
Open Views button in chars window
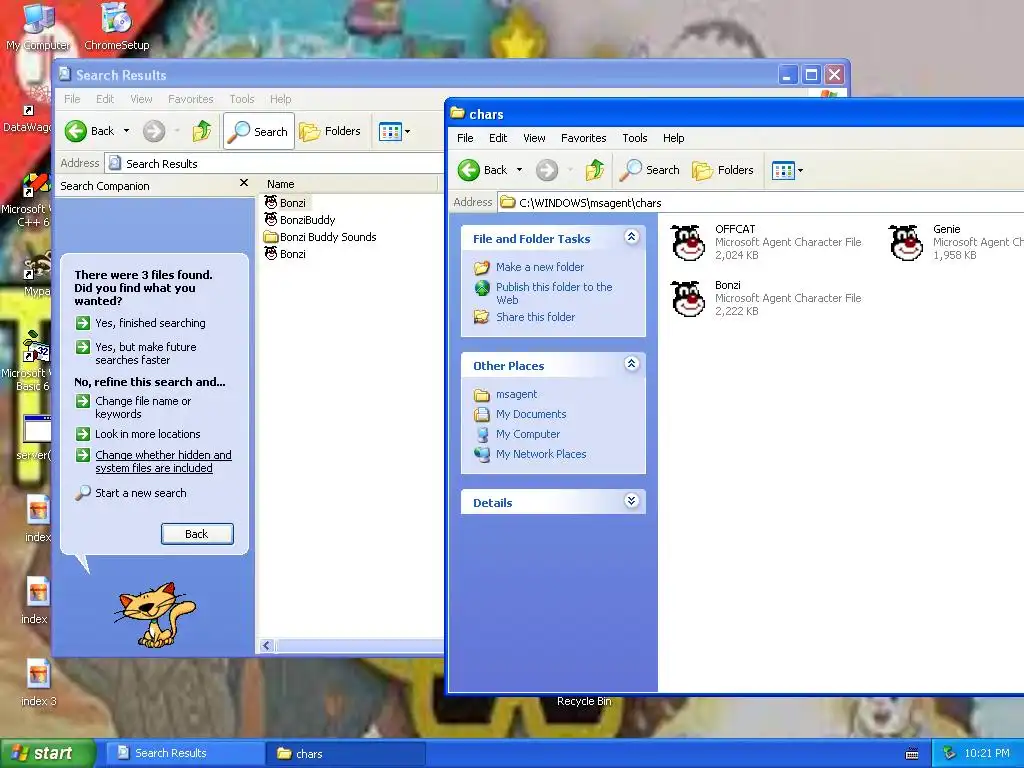pos(782,170)
